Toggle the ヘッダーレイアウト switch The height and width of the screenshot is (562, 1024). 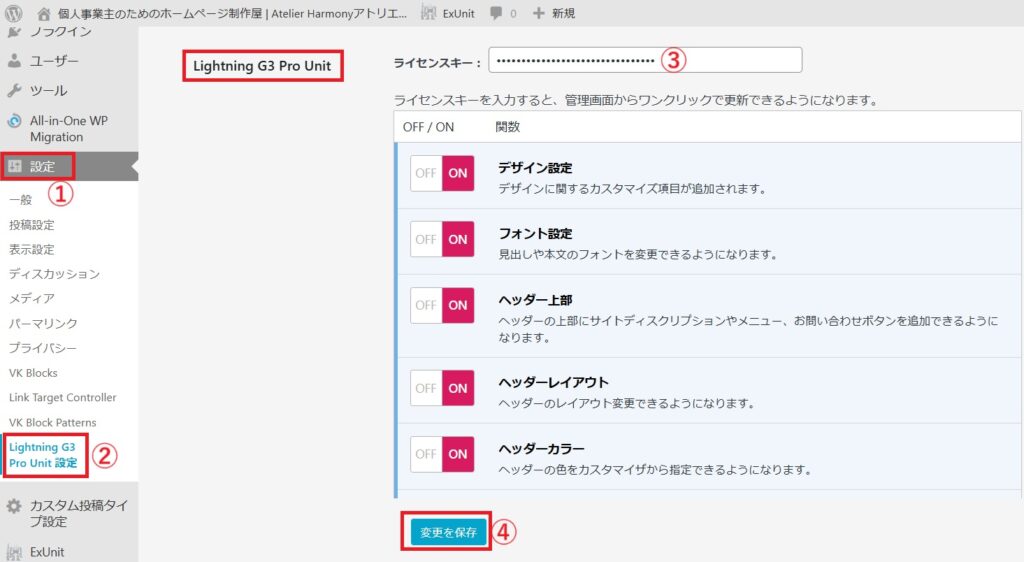click(442, 388)
